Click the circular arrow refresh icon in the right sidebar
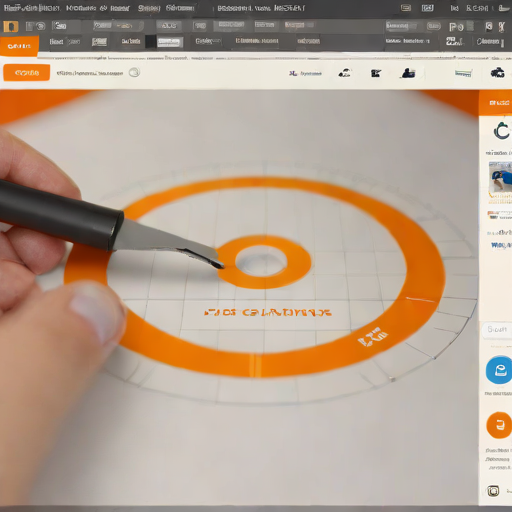The width and height of the screenshot is (512, 512). pyautogui.click(x=502, y=131)
